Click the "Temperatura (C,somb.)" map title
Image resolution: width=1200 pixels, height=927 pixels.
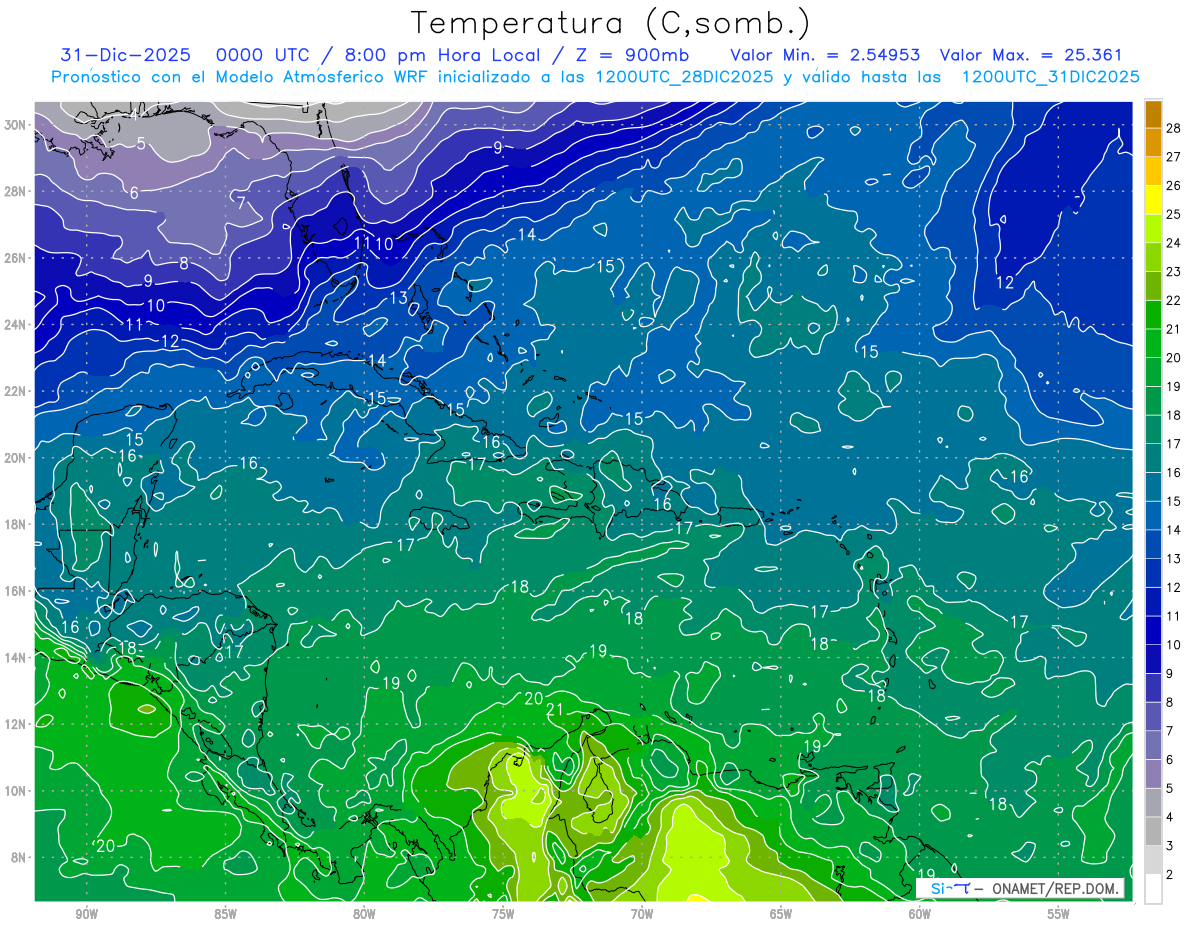point(611,23)
